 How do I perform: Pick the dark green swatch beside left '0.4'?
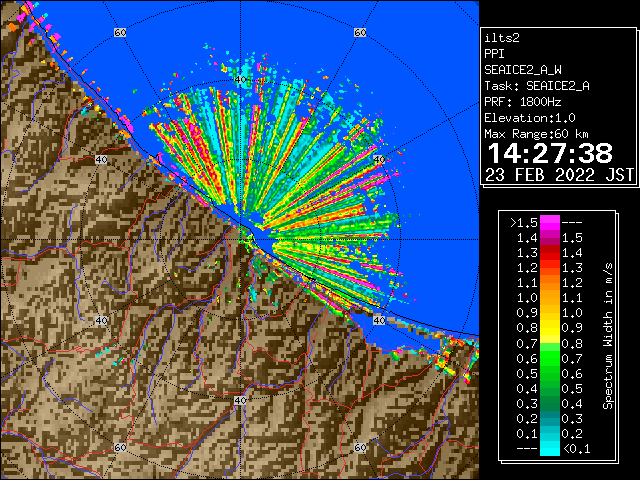(x=550, y=388)
